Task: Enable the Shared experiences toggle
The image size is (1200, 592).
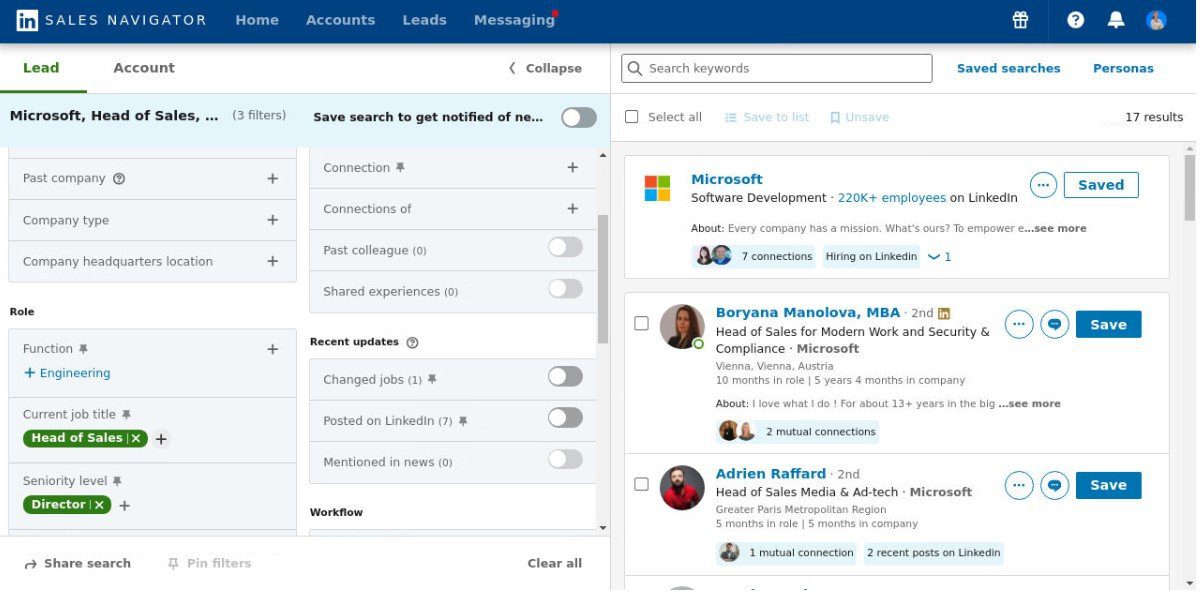Action: 565,288
